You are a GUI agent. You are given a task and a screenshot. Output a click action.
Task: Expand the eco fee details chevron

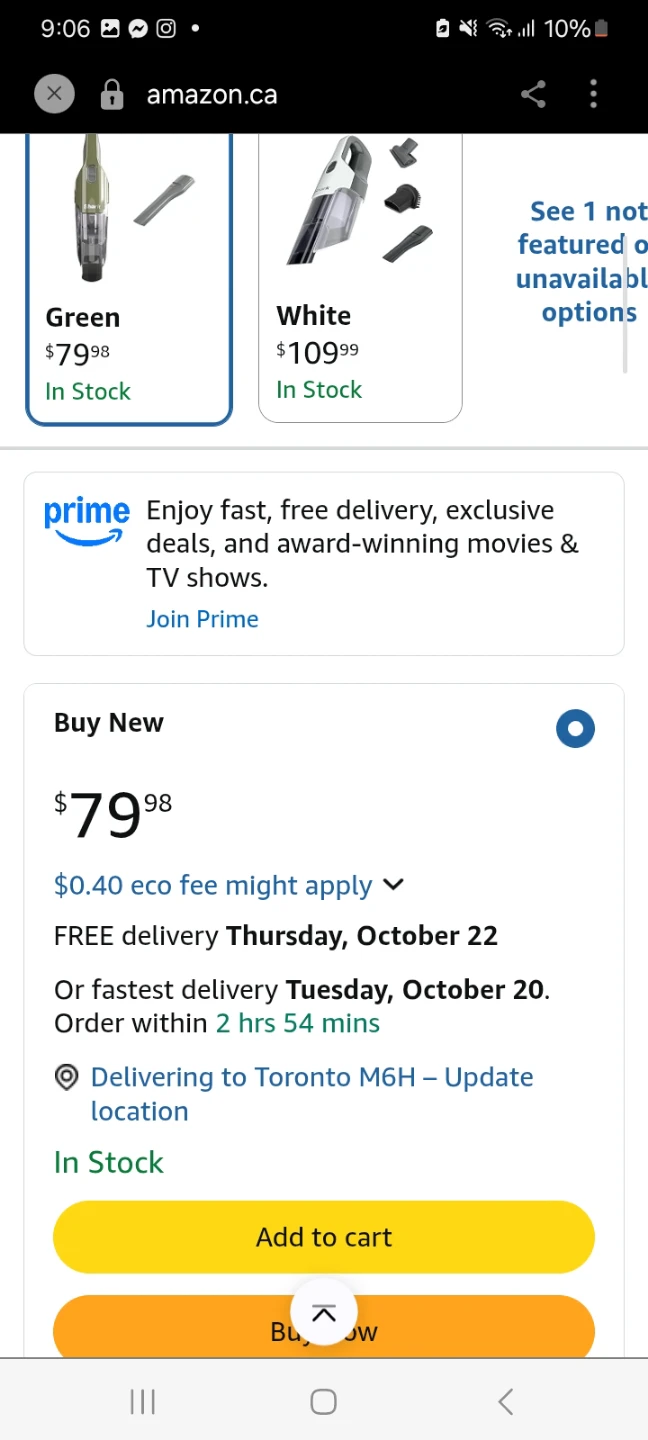pyautogui.click(x=394, y=885)
